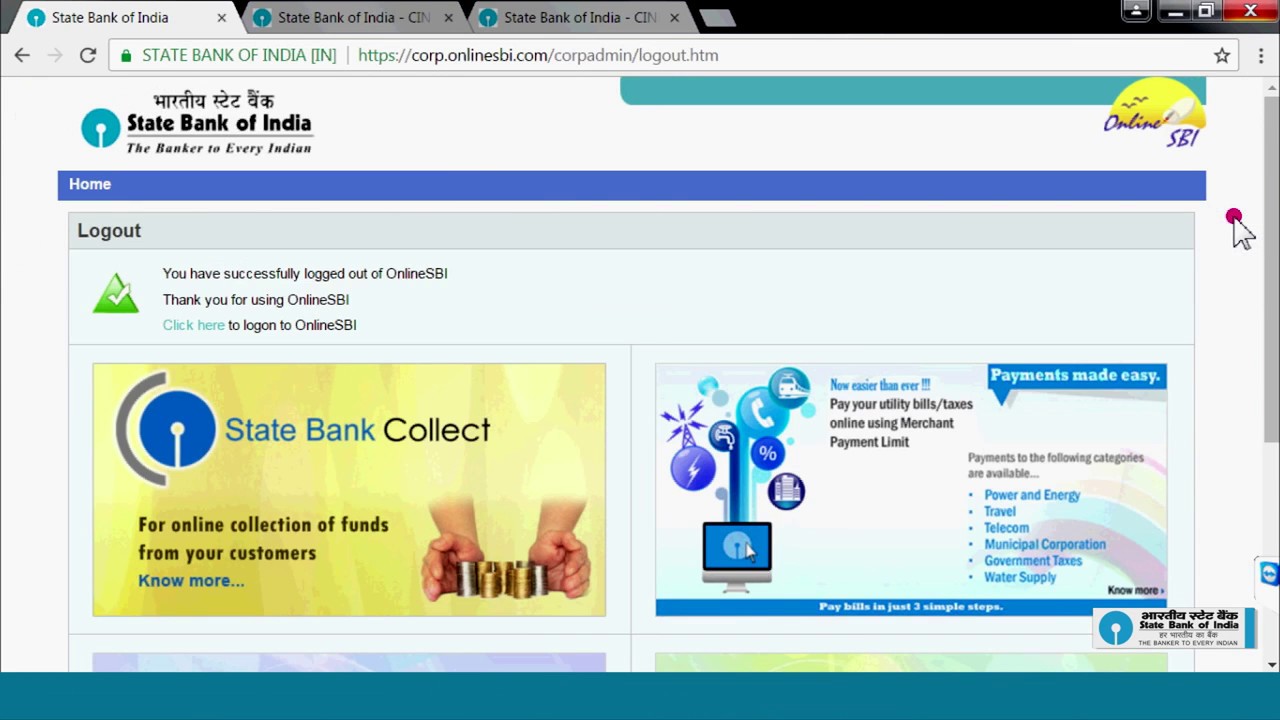
Task: Click the computer monitor graphic in payments banner
Action: [737, 555]
